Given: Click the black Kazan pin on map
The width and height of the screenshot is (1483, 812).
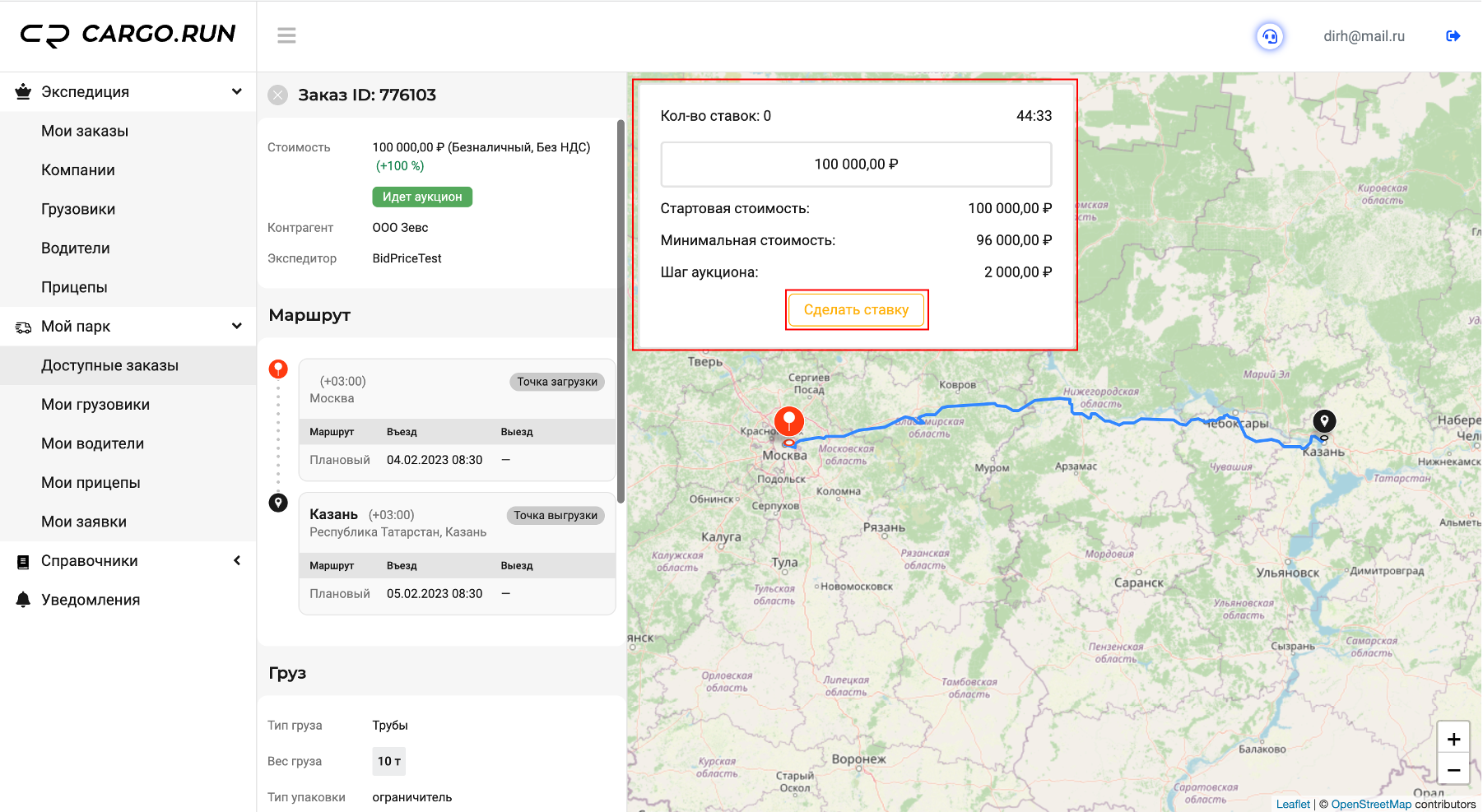Looking at the screenshot, I should click(x=1324, y=422).
